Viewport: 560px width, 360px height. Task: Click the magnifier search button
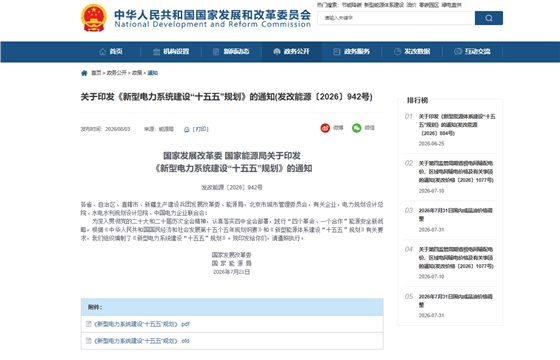click(489, 18)
